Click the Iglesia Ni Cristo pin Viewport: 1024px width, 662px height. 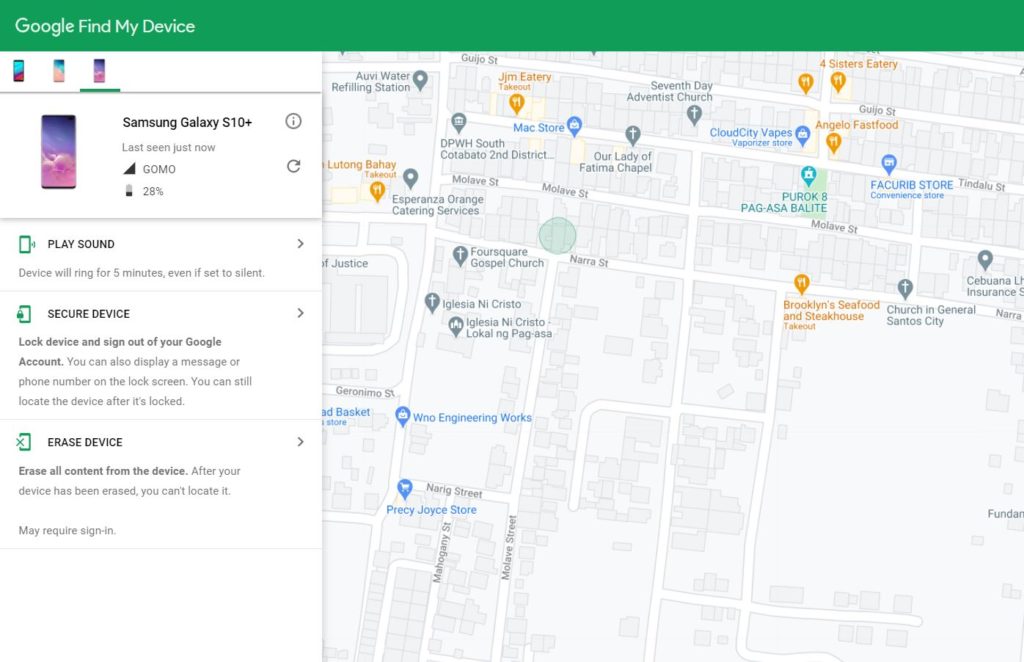point(432,303)
